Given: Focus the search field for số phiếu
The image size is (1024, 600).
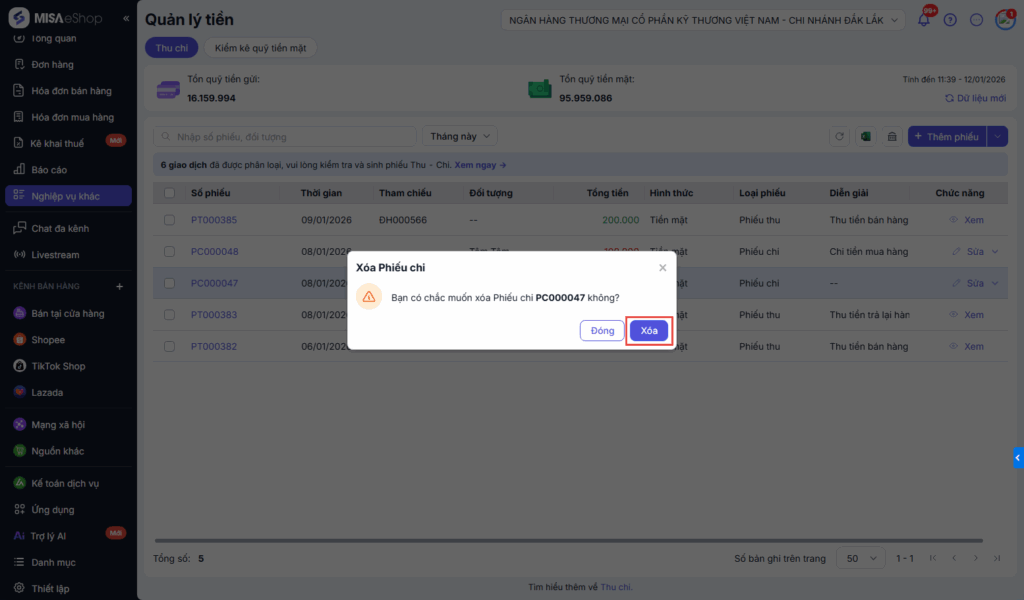Looking at the screenshot, I should coord(285,136).
